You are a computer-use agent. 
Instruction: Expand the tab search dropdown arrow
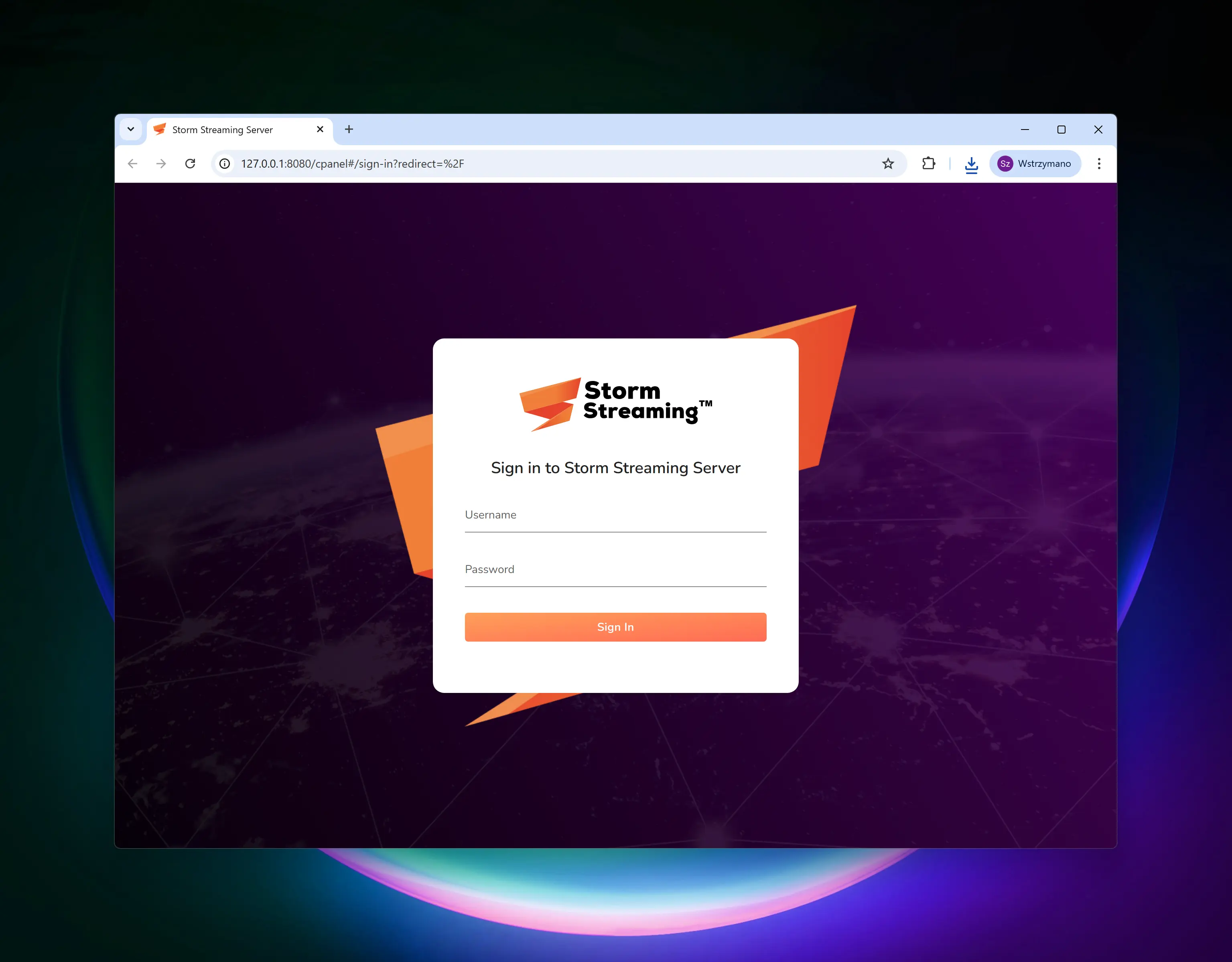[x=131, y=129]
